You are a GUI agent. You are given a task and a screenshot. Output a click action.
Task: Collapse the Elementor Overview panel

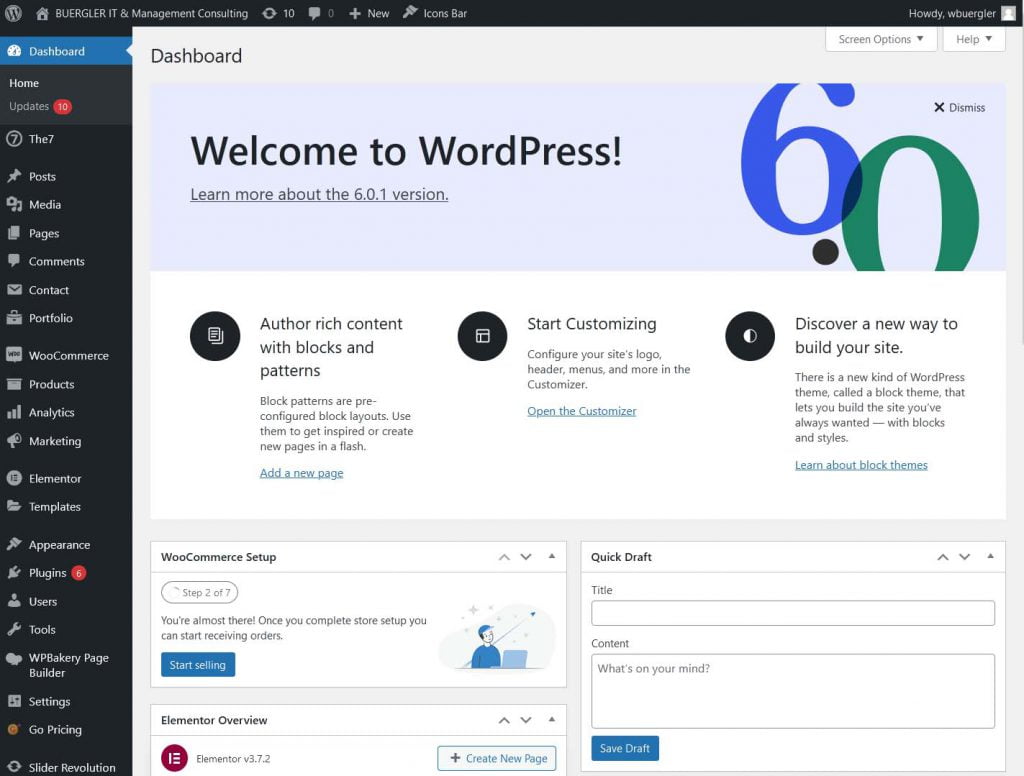[x=552, y=720]
